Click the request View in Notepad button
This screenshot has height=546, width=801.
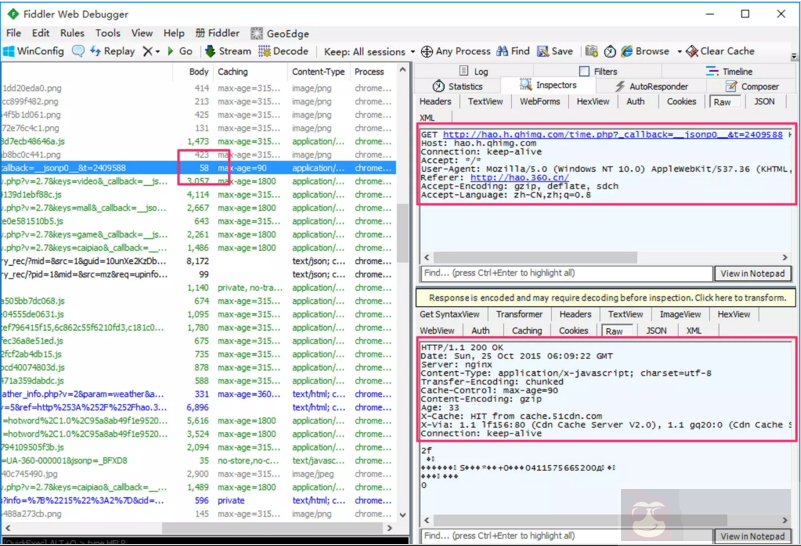coord(753,273)
